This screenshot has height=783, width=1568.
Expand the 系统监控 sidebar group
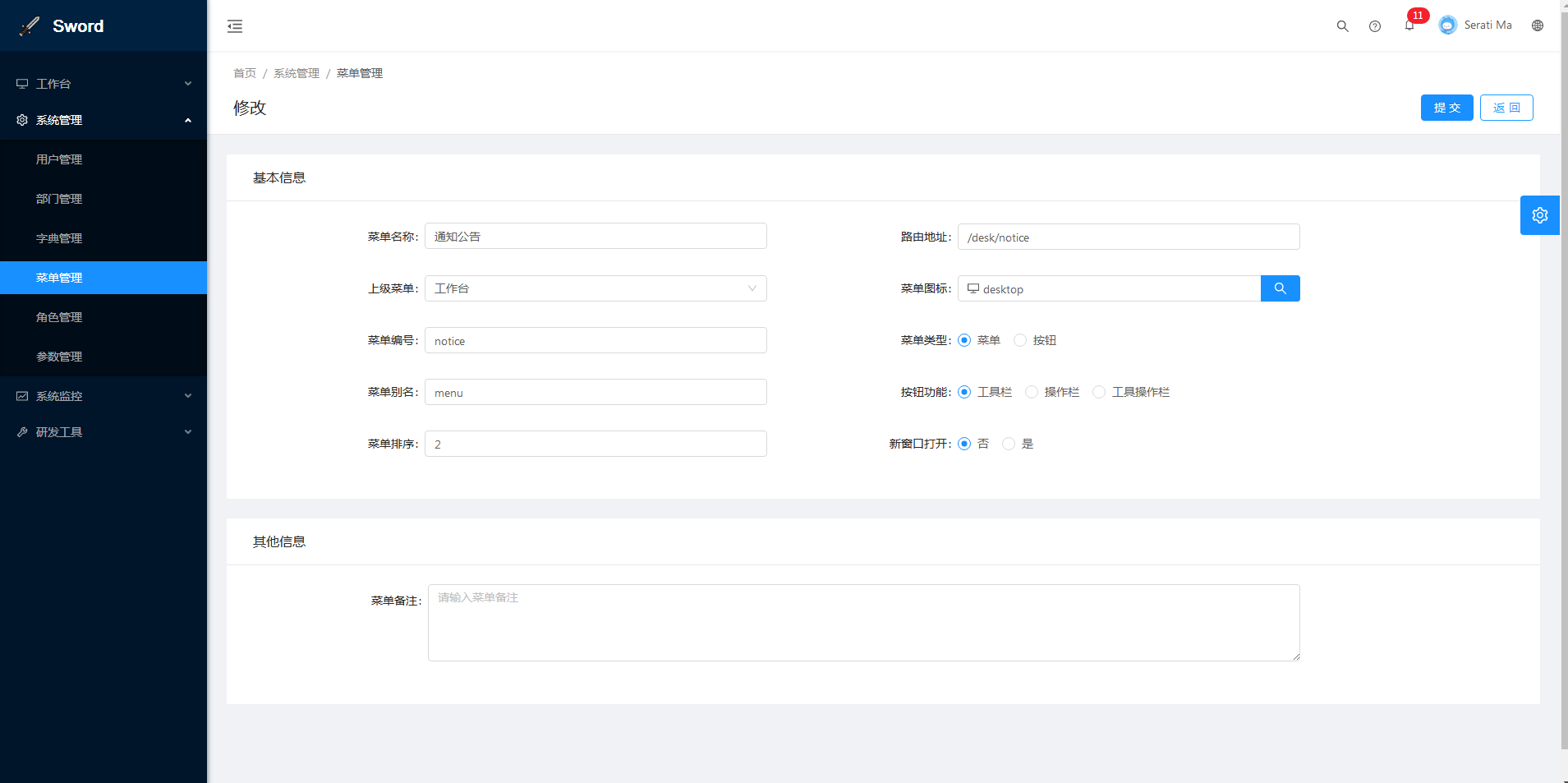tap(103, 396)
